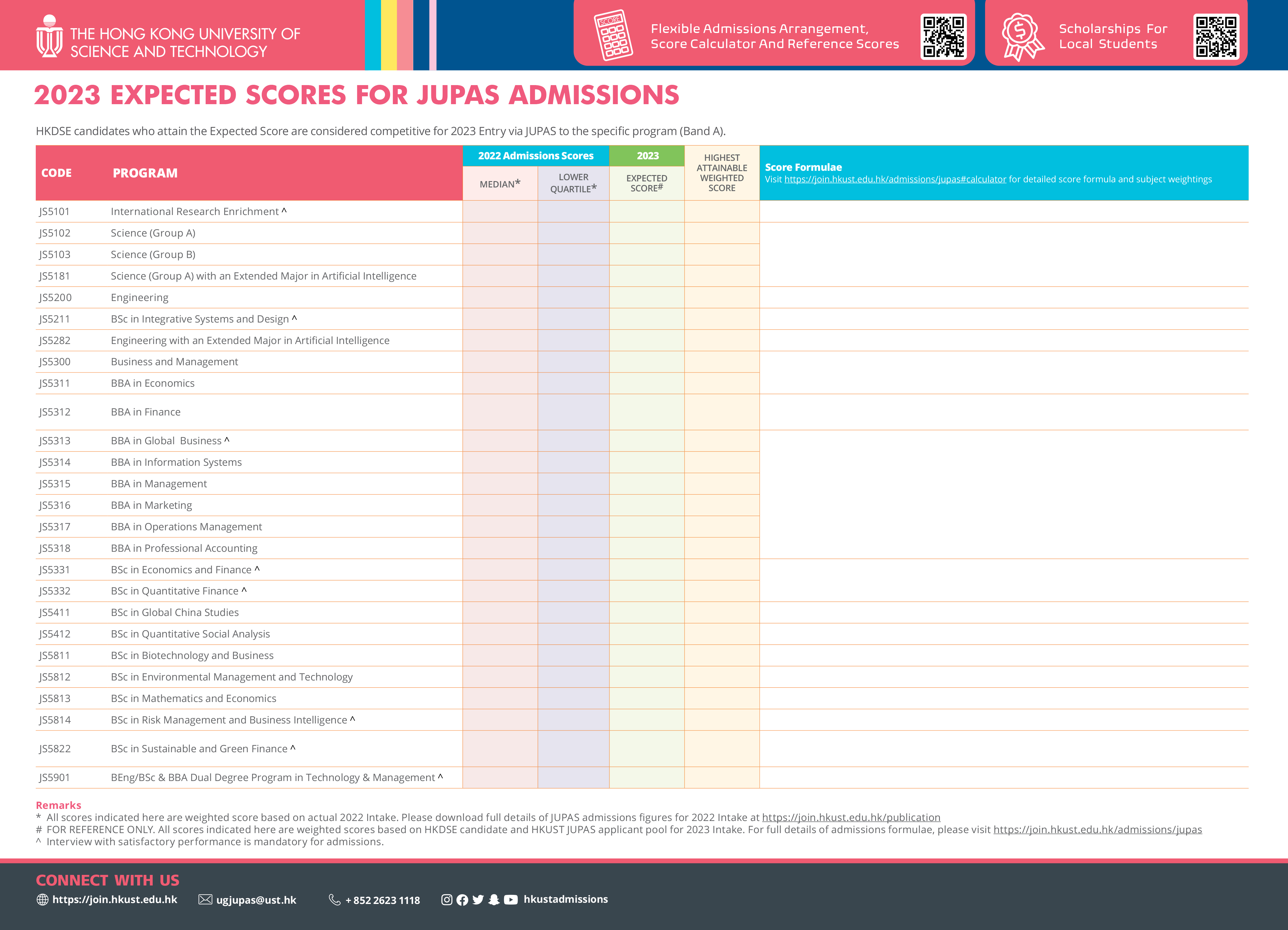This screenshot has height=930, width=1288.
Task: Select BSc in Global China Studies row
Action: 642,613
